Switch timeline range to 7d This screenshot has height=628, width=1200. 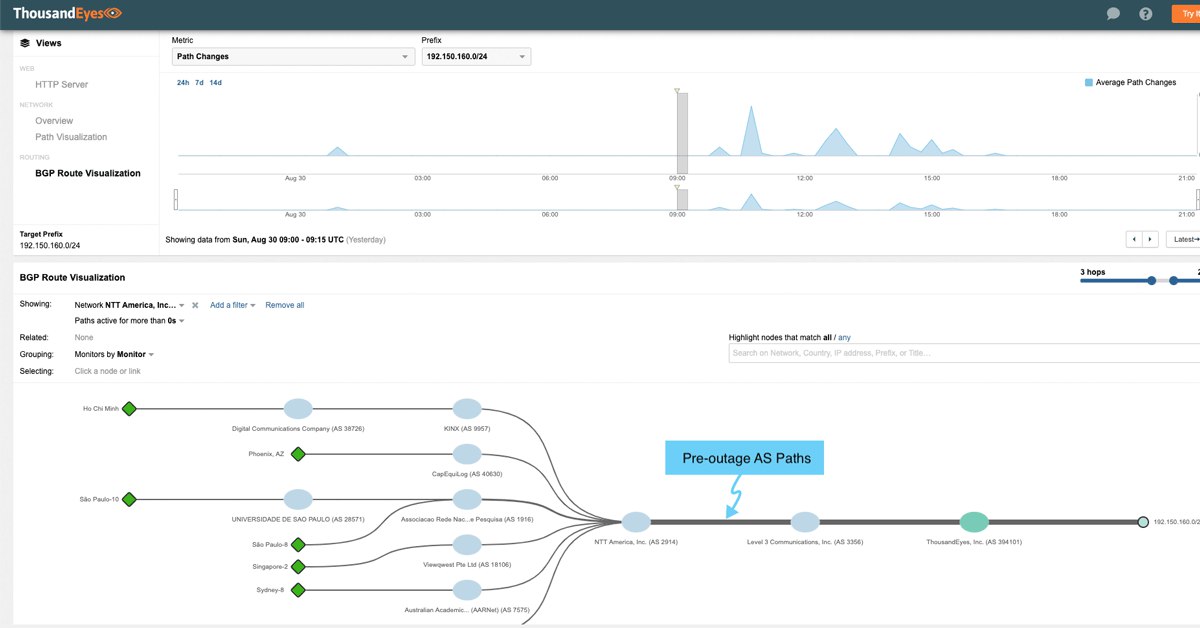click(199, 83)
